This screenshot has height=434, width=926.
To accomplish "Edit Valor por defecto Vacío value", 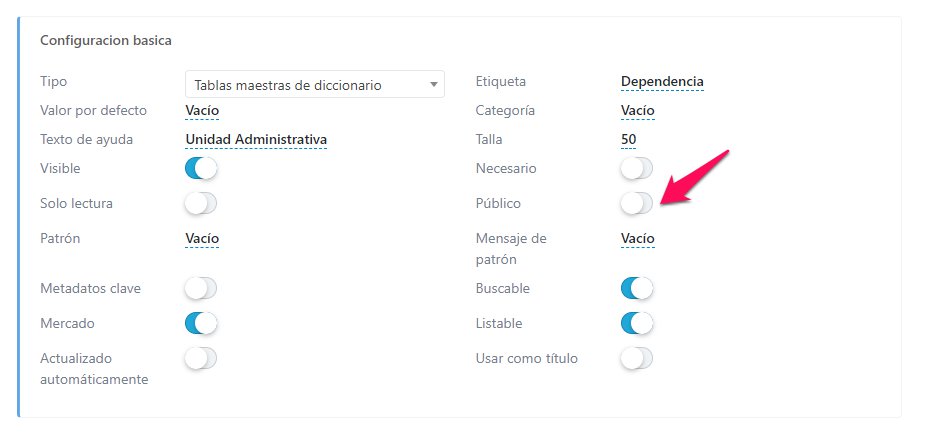I will (x=202, y=110).
